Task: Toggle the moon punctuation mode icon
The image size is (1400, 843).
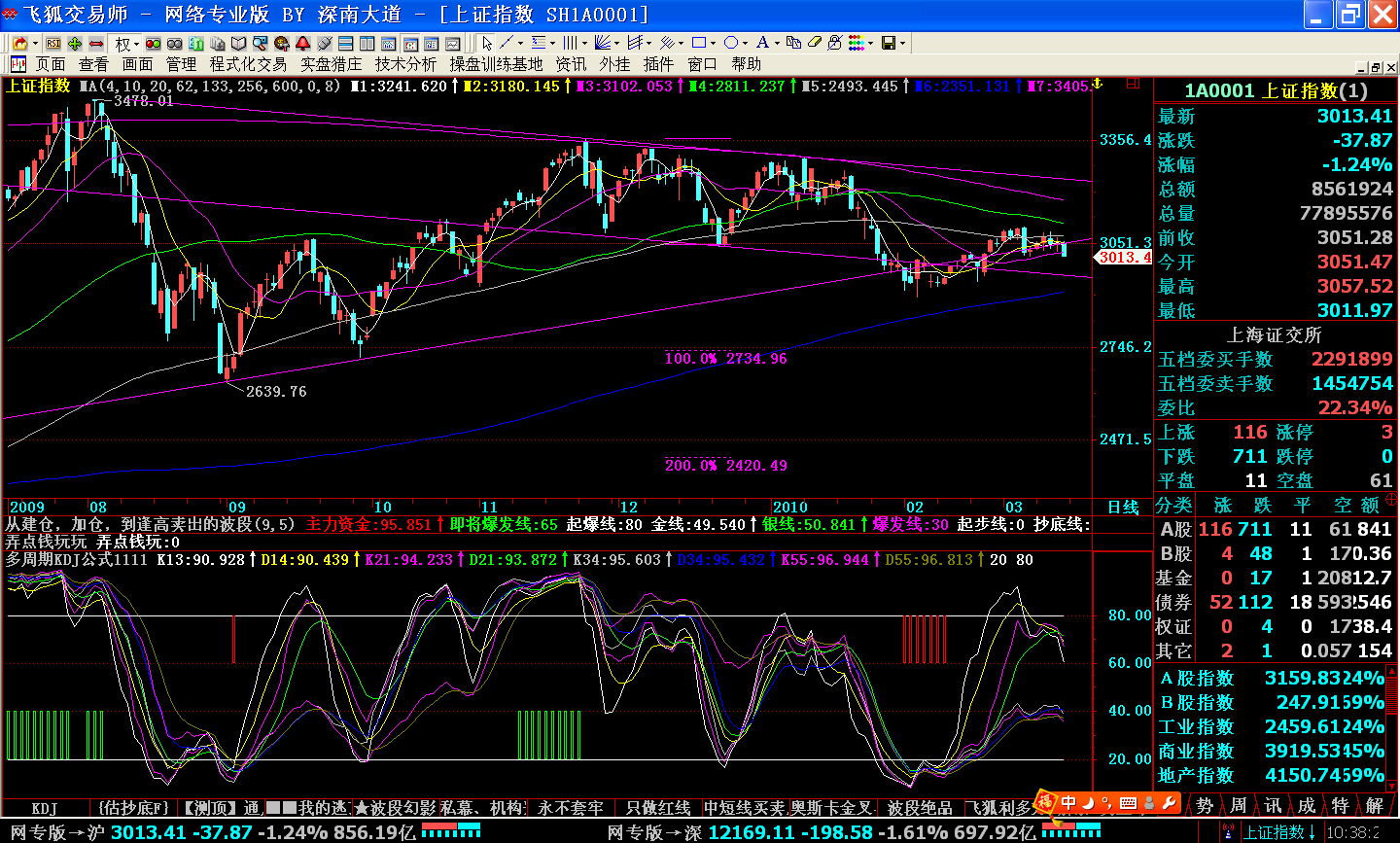Action: pyautogui.click(x=1090, y=803)
